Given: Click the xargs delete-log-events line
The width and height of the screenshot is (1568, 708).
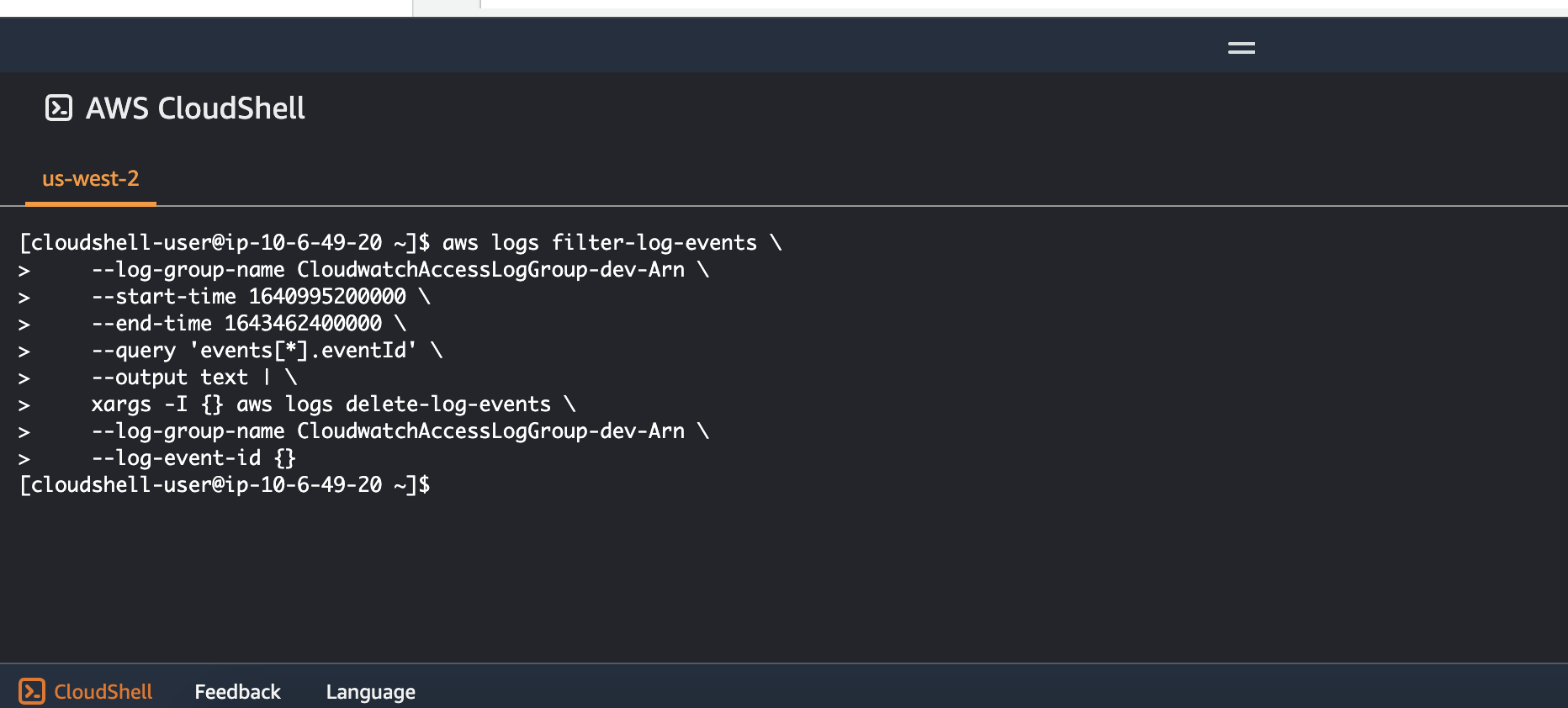Looking at the screenshot, I should point(333,404).
